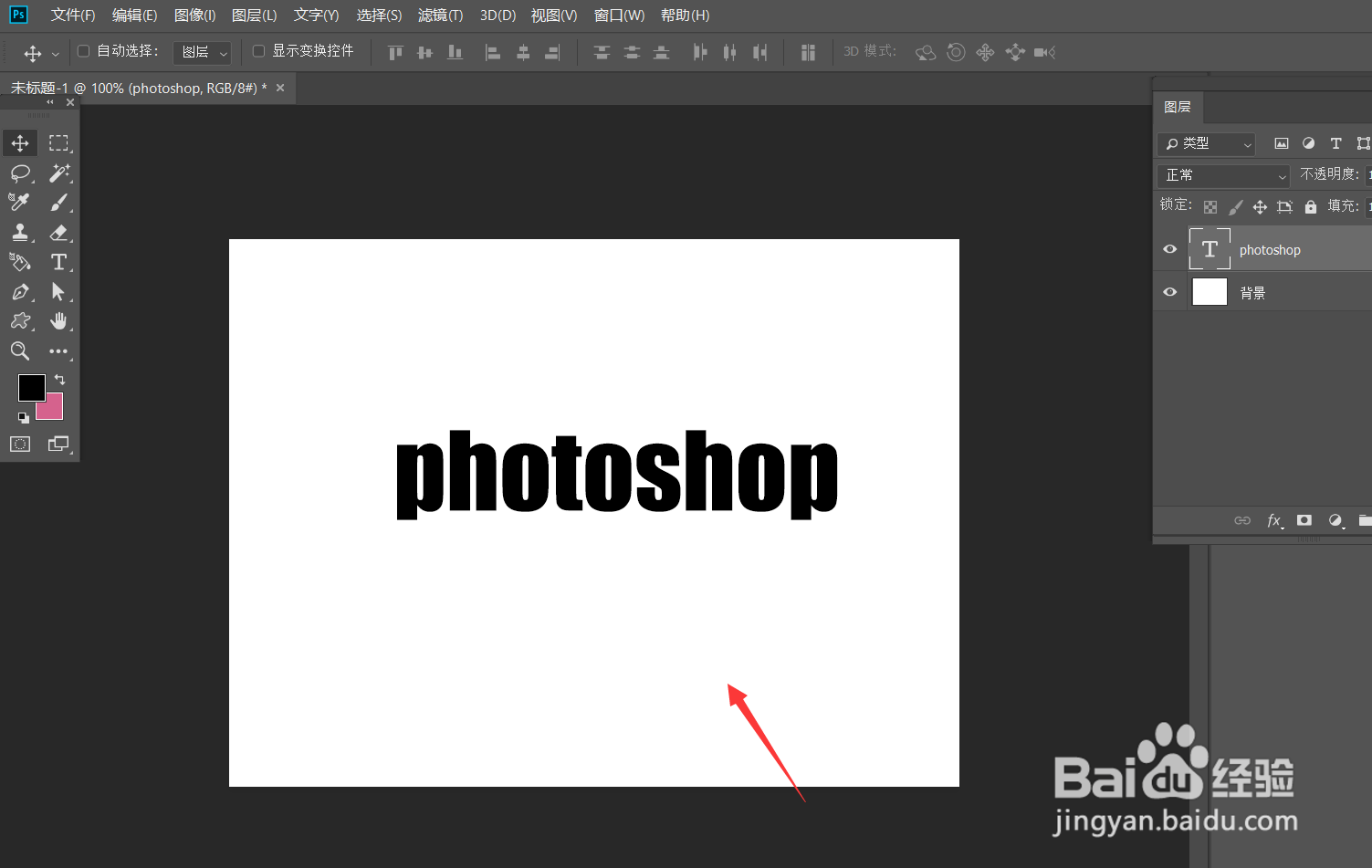This screenshot has width=1372, height=868.
Task: Align right edges icon in options bar
Action: [x=552, y=53]
